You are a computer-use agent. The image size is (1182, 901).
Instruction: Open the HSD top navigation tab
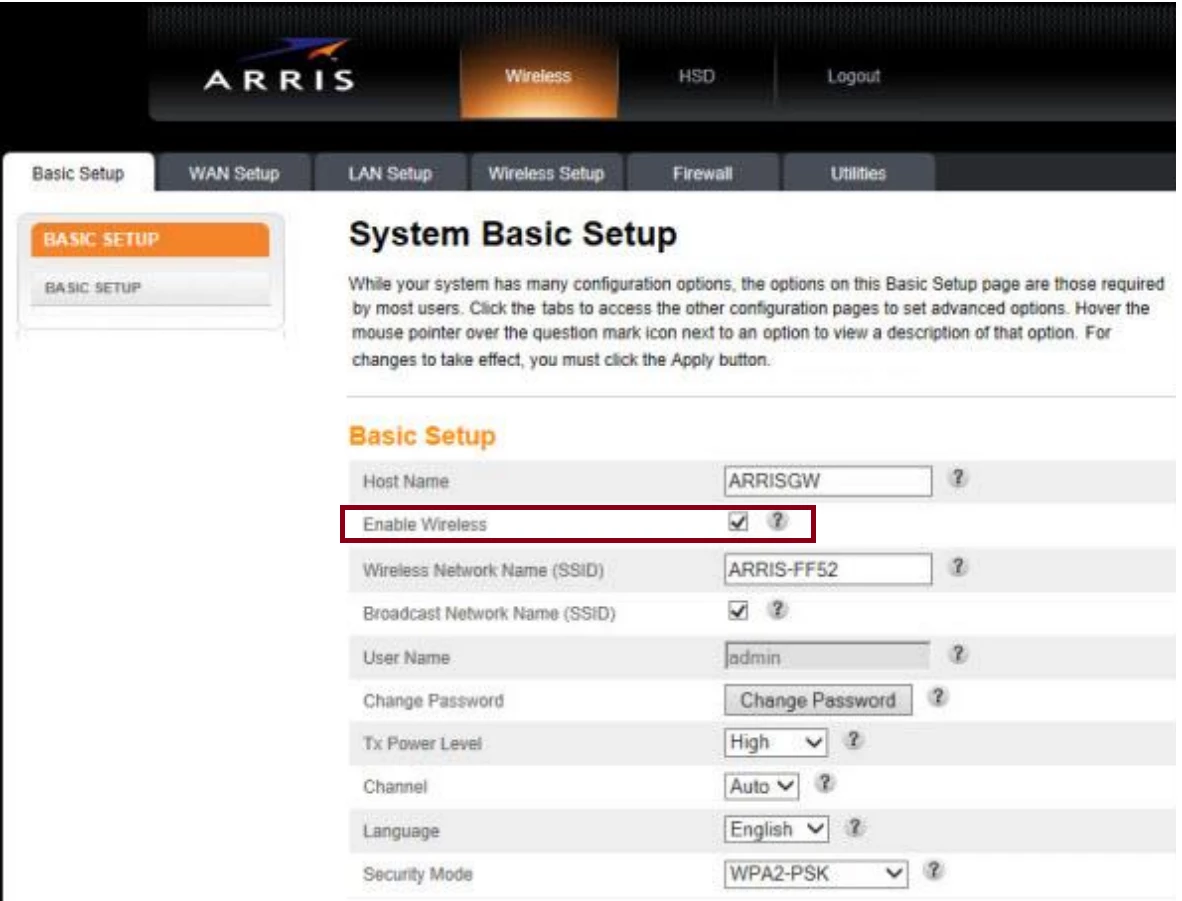[x=697, y=76]
